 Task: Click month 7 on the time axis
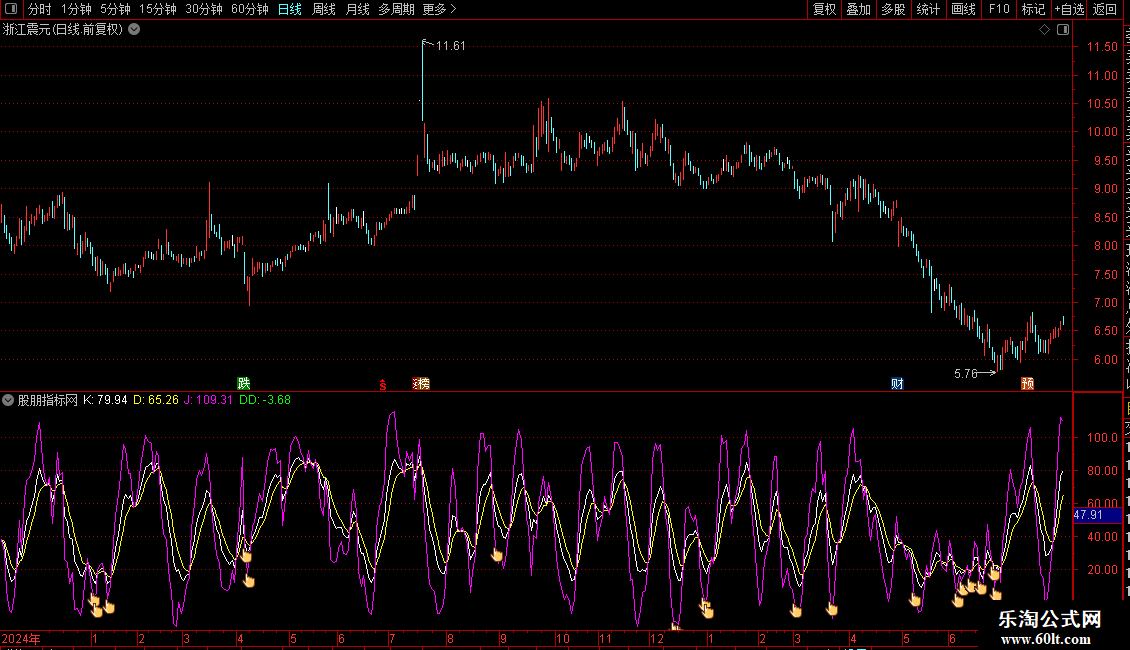392,638
